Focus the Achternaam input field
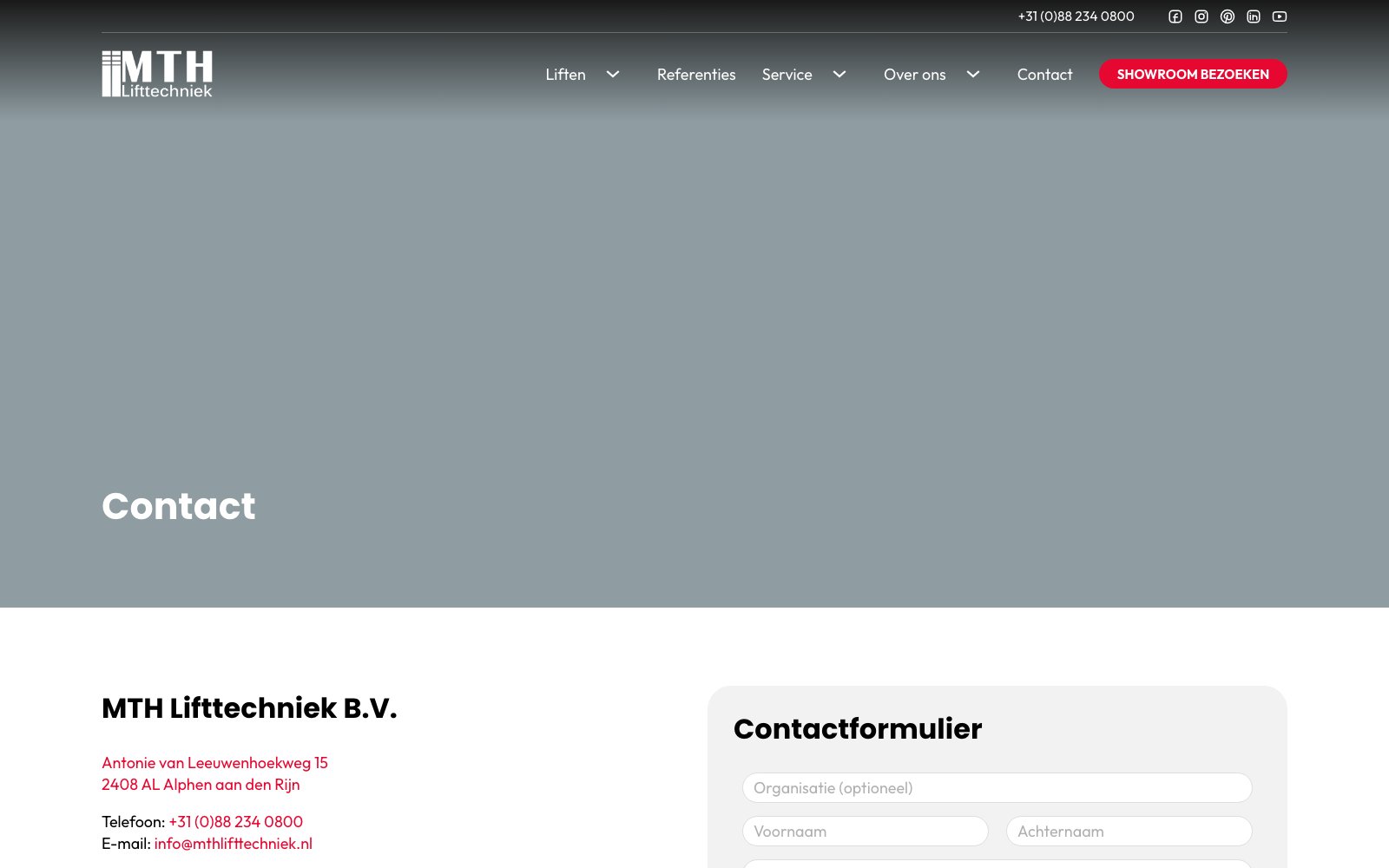This screenshot has width=1389, height=868. pyautogui.click(x=1129, y=832)
